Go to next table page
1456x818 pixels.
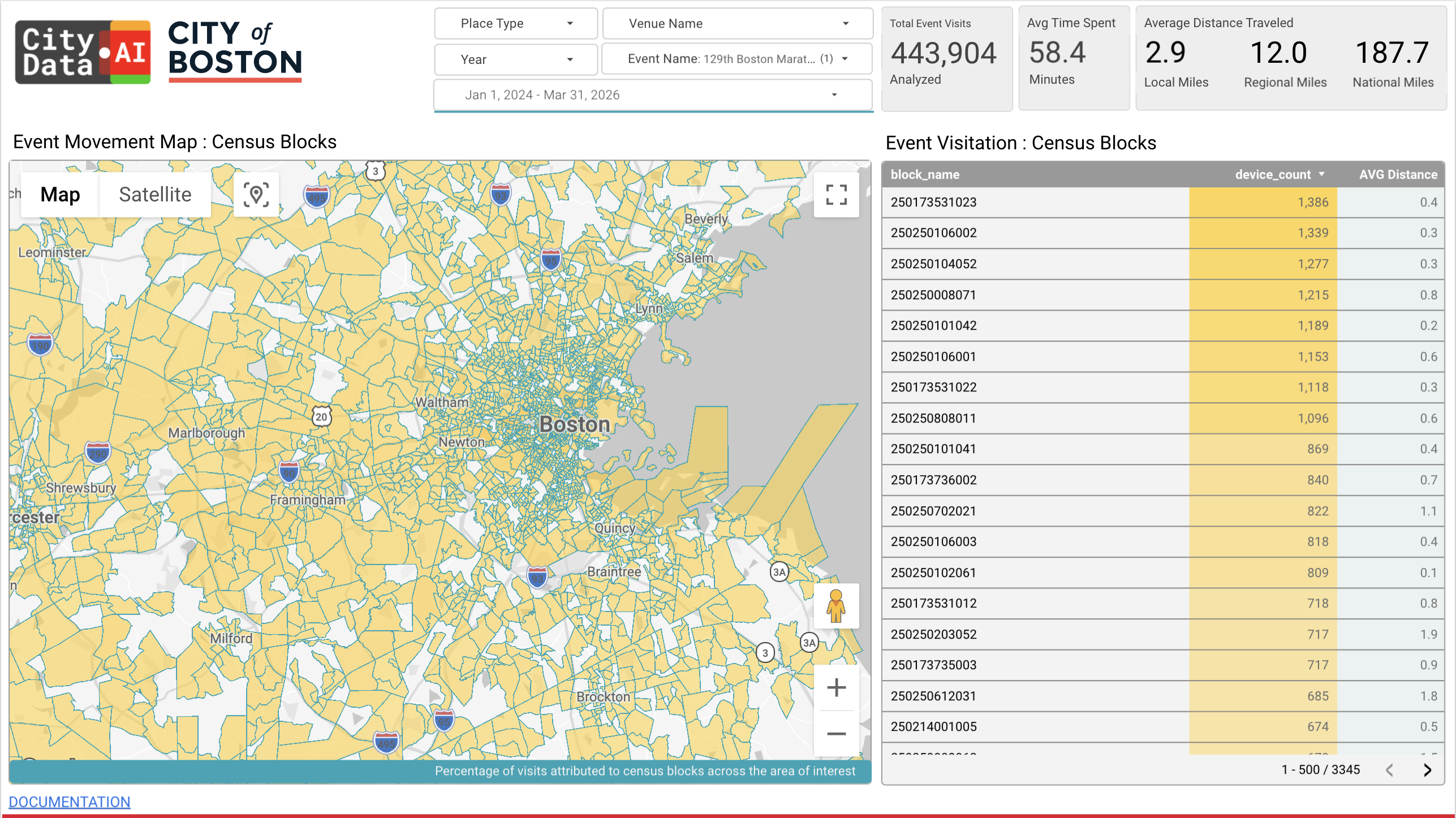tap(1427, 770)
